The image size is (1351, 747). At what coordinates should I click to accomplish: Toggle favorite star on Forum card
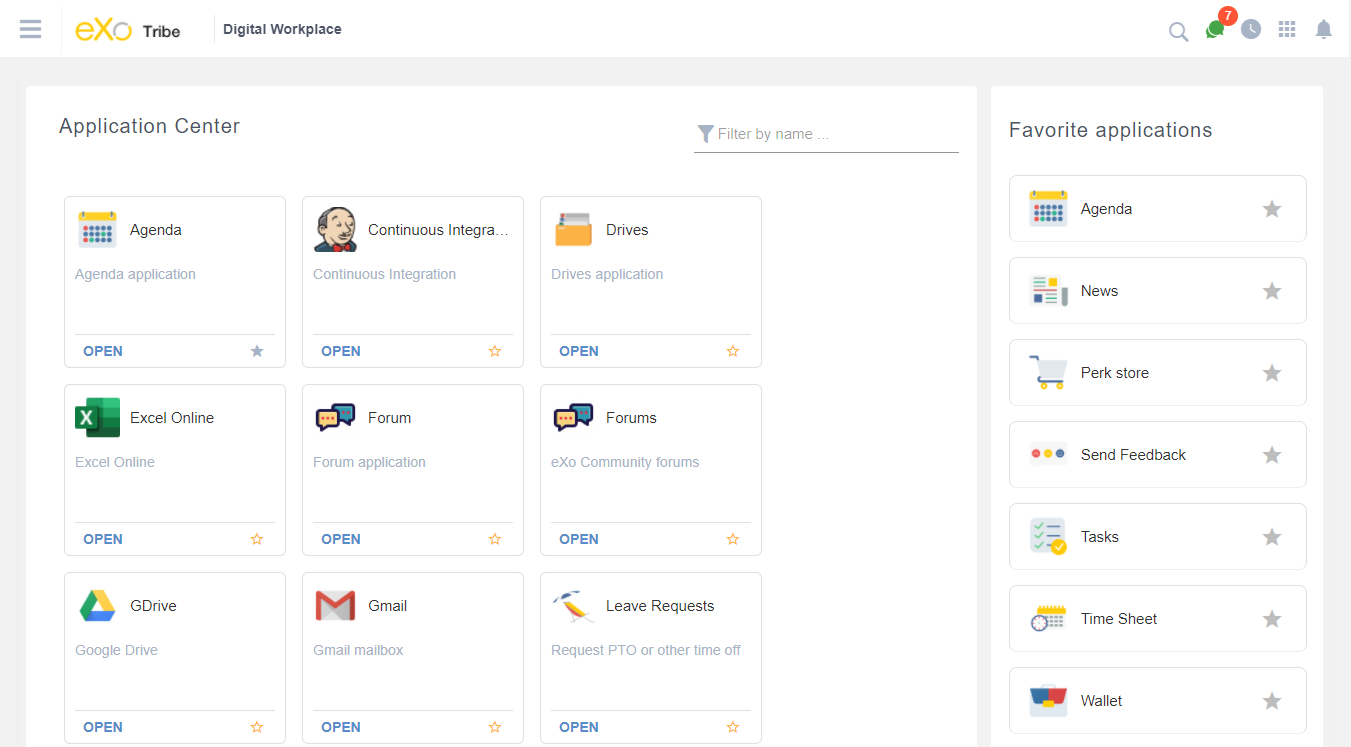(495, 539)
